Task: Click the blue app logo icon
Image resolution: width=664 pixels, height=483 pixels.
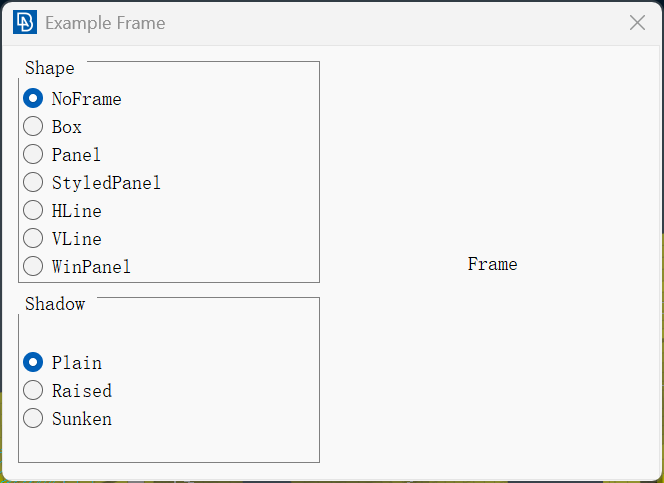Action: click(x=25, y=22)
